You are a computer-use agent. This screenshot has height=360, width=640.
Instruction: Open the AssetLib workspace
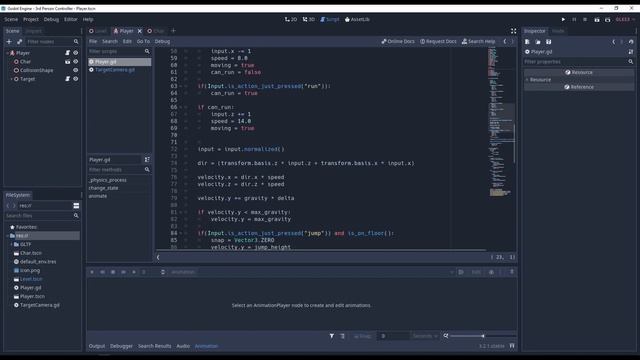[357, 19]
